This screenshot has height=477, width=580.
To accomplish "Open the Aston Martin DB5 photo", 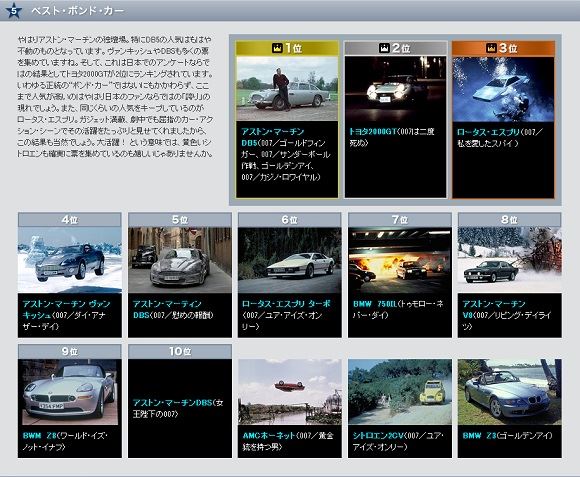I will point(287,88).
